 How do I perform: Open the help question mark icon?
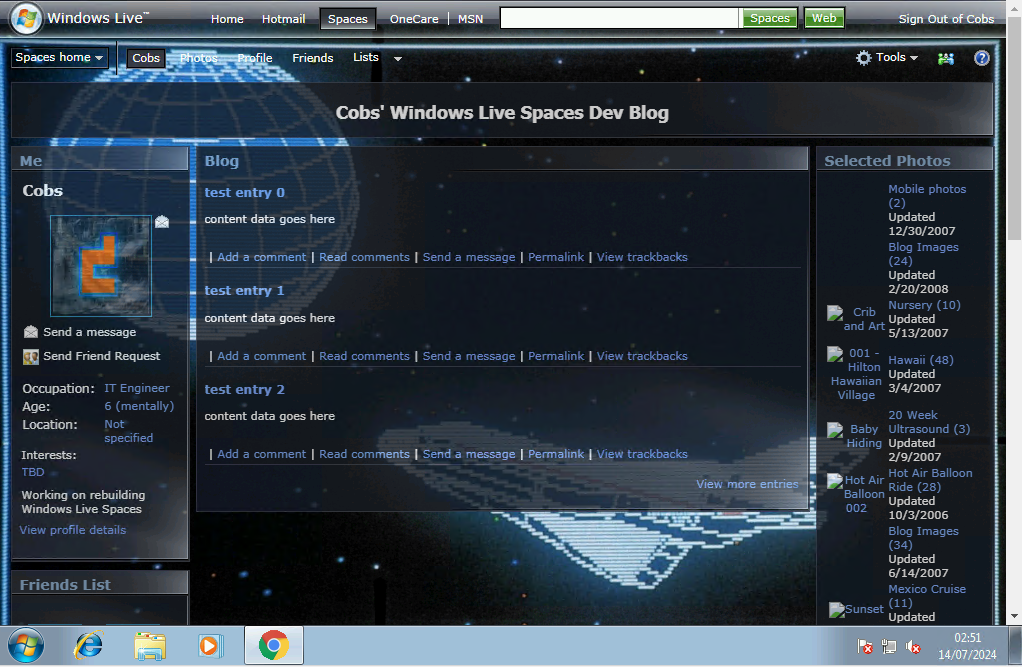pyautogui.click(x=982, y=58)
